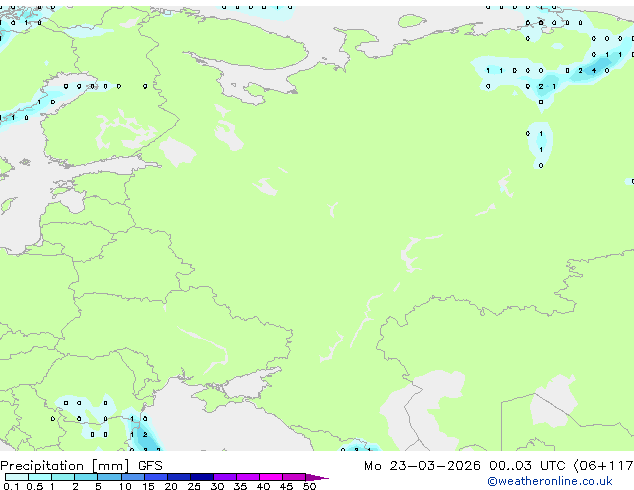Pick the legend swatch between 1 and 2
Image resolution: width=634 pixels, height=490 pixels.
click(63, 477)
